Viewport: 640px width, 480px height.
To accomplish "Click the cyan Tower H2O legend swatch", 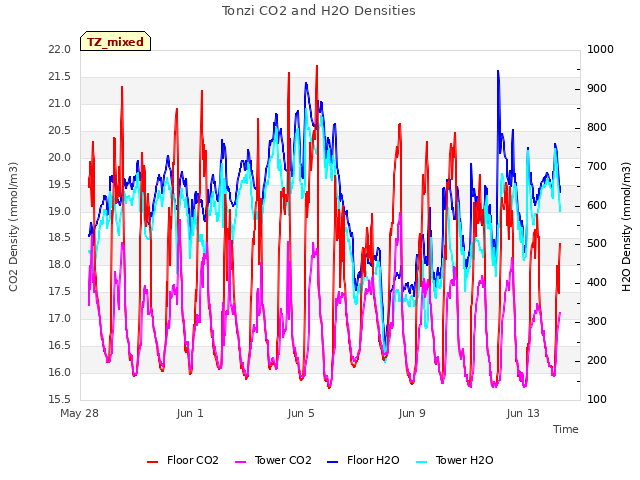I will [422, 462].
